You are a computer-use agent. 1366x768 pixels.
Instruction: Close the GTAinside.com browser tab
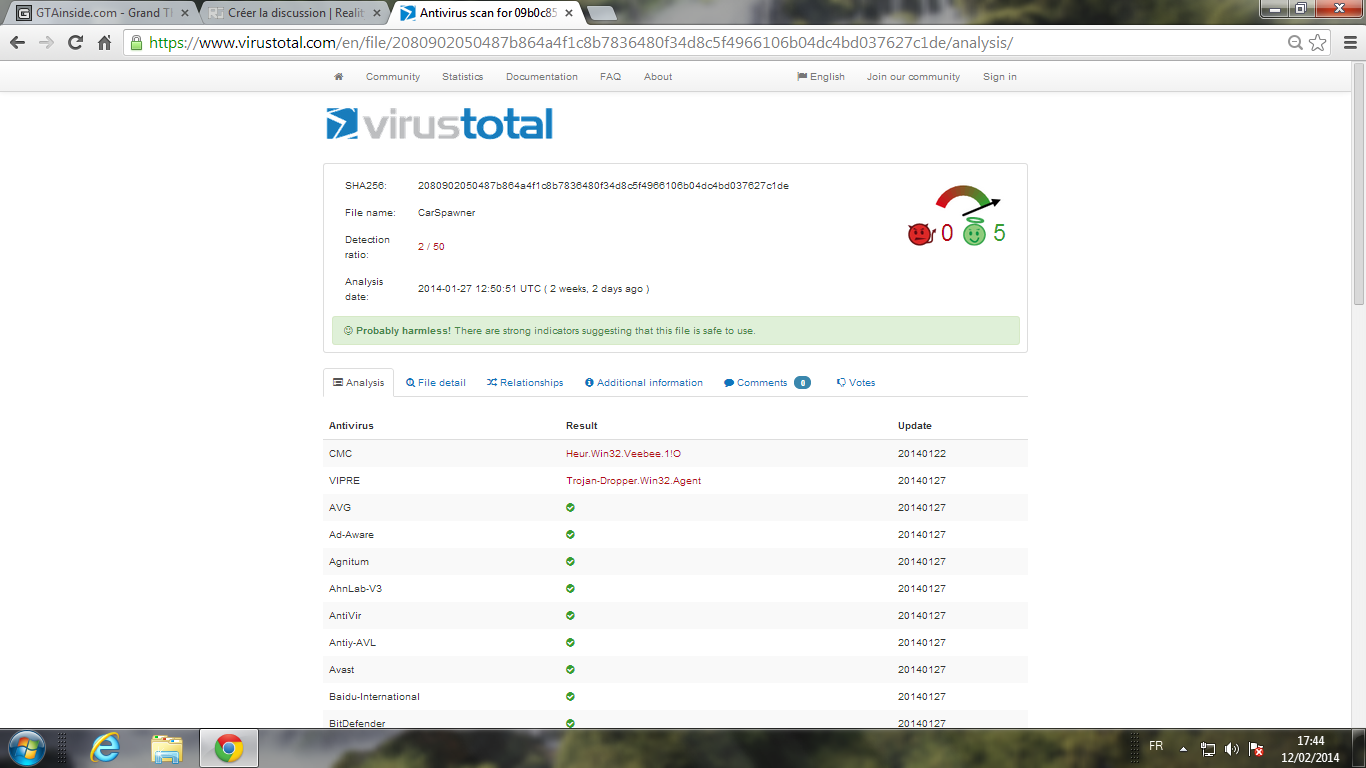[x=184, y=13]
